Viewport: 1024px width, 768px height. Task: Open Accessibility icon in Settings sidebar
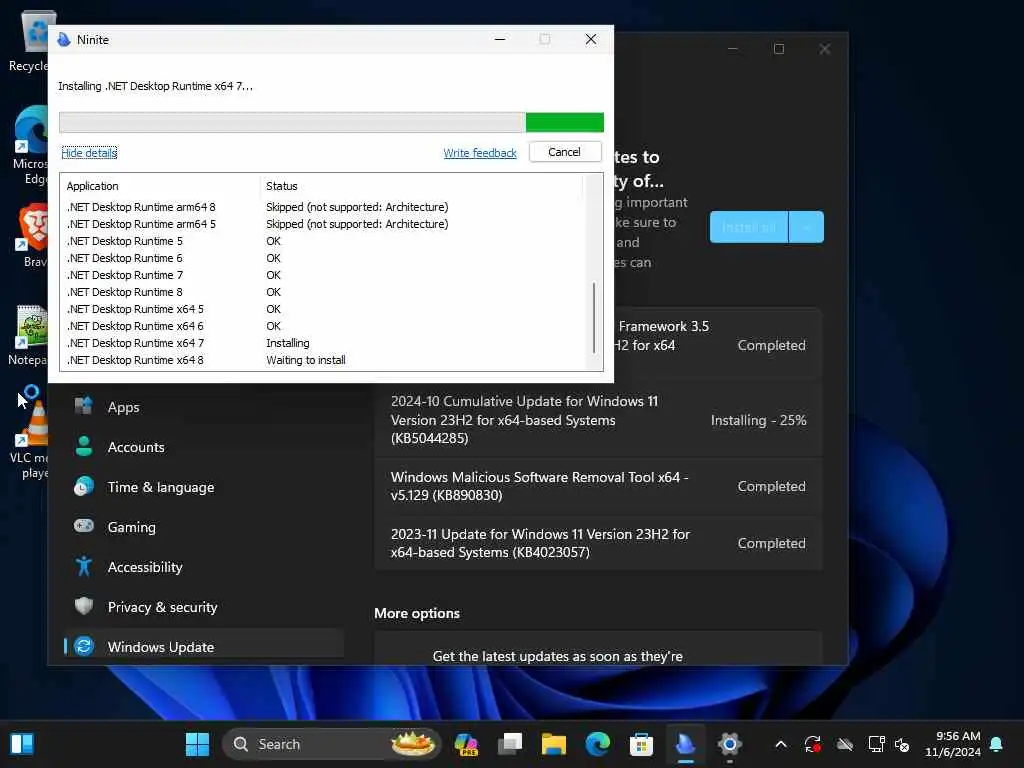84,566
